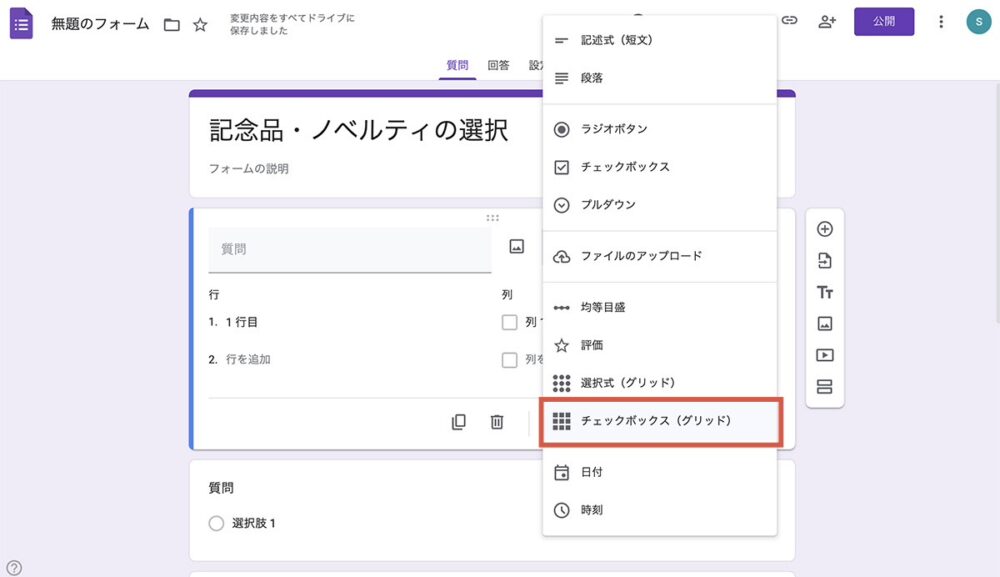Open the add collaborators icon

click(x=826, y=20)
